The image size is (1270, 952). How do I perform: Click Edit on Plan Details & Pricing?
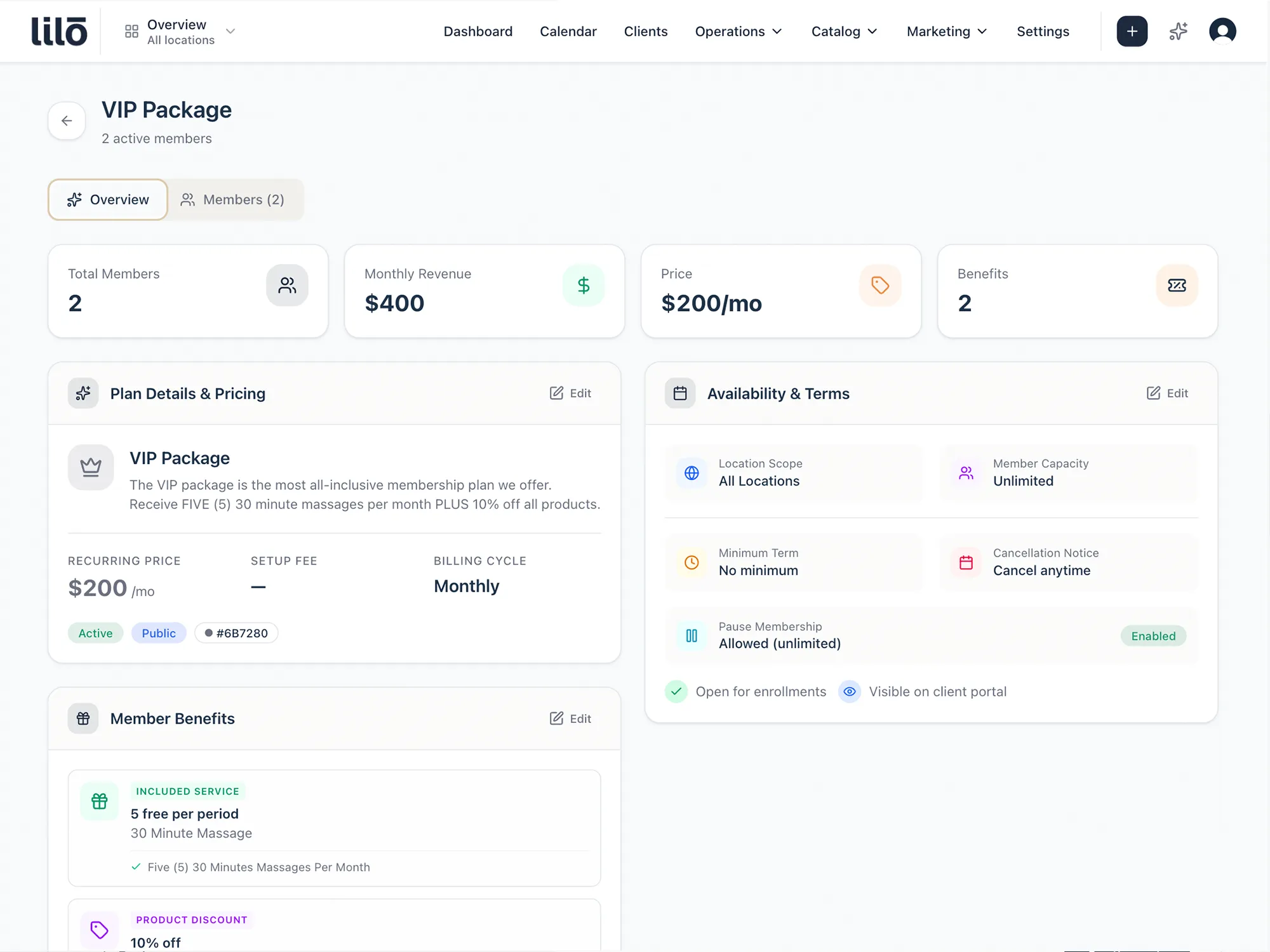pyautogui.click(x=570, y=393)
